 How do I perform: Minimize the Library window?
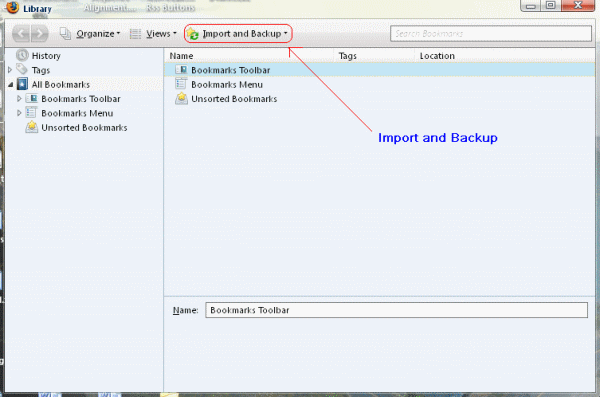(530, 6)
